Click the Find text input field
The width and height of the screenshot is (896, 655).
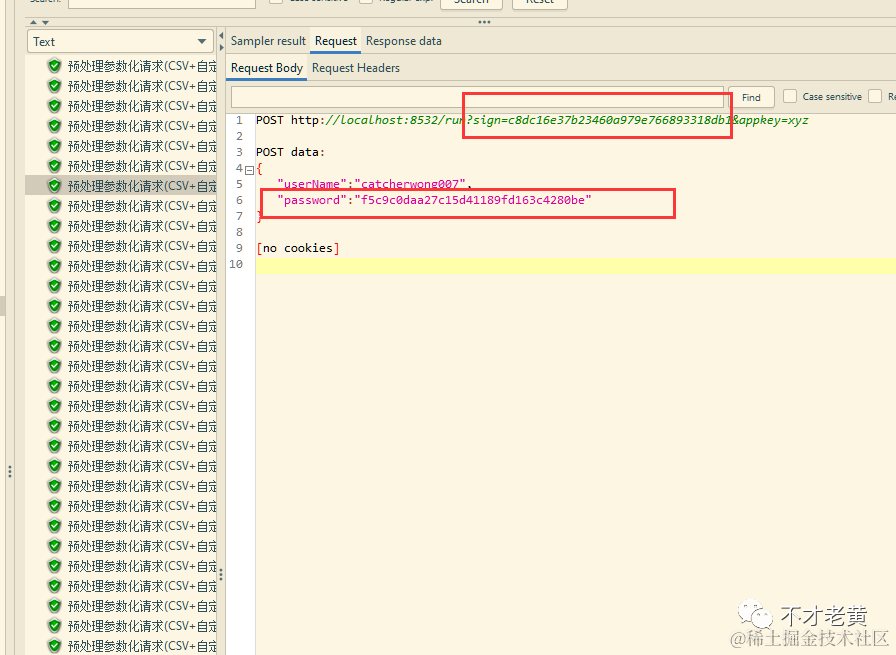tap(477, 97)
